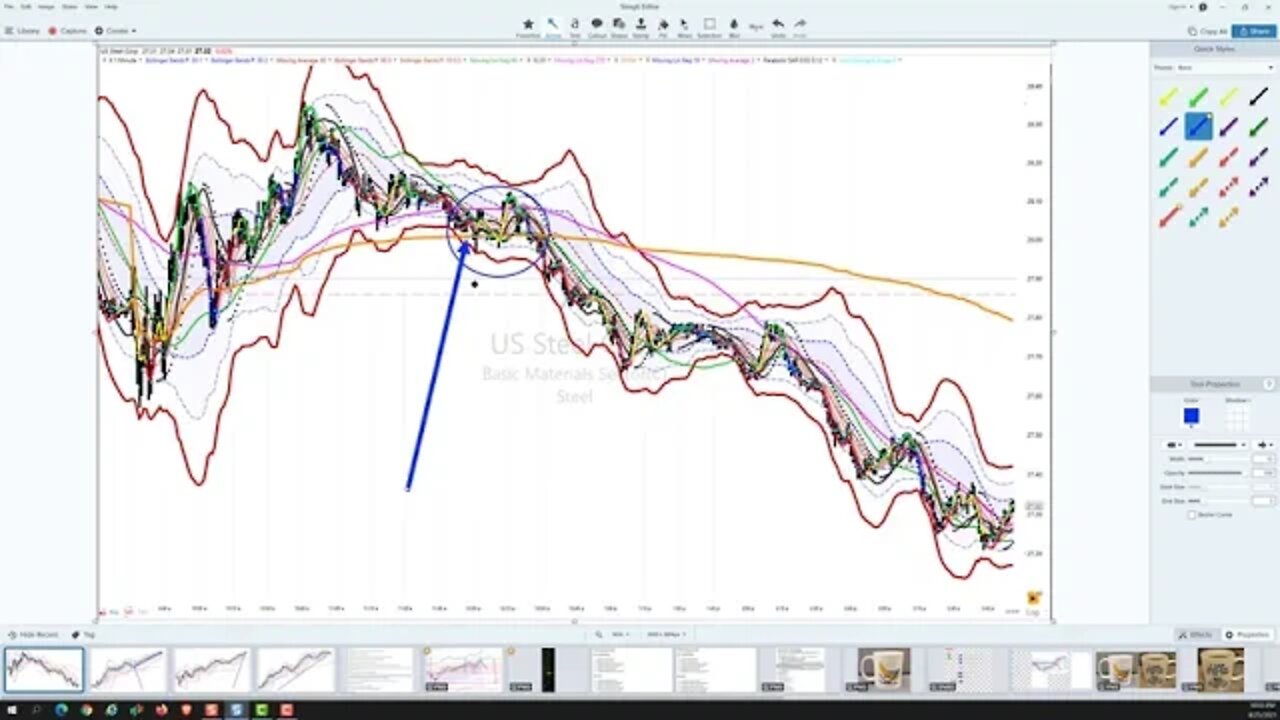1280x720 pixels.
Task: Open the More tools dropdown
Action: point(756,27)
